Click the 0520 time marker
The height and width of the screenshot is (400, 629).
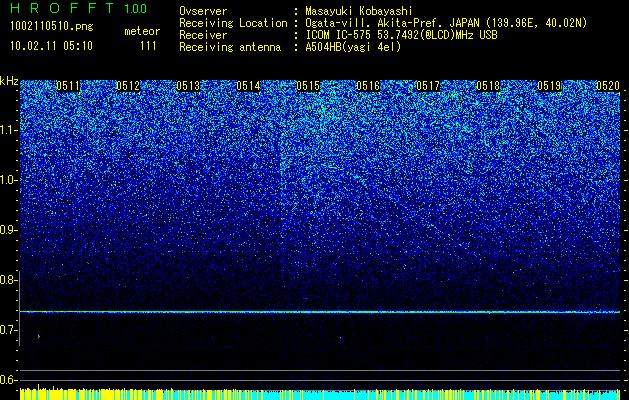click(x=608, y=86)
